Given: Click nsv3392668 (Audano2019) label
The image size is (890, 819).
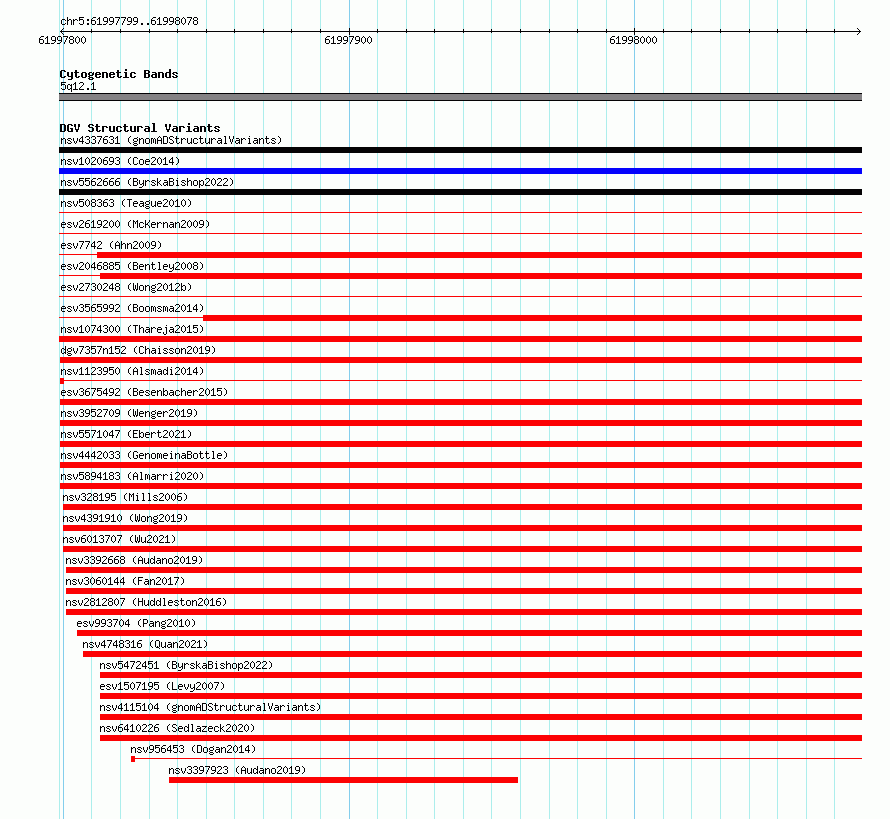Looking at the screenshot, I should click(x=134, y=560).
